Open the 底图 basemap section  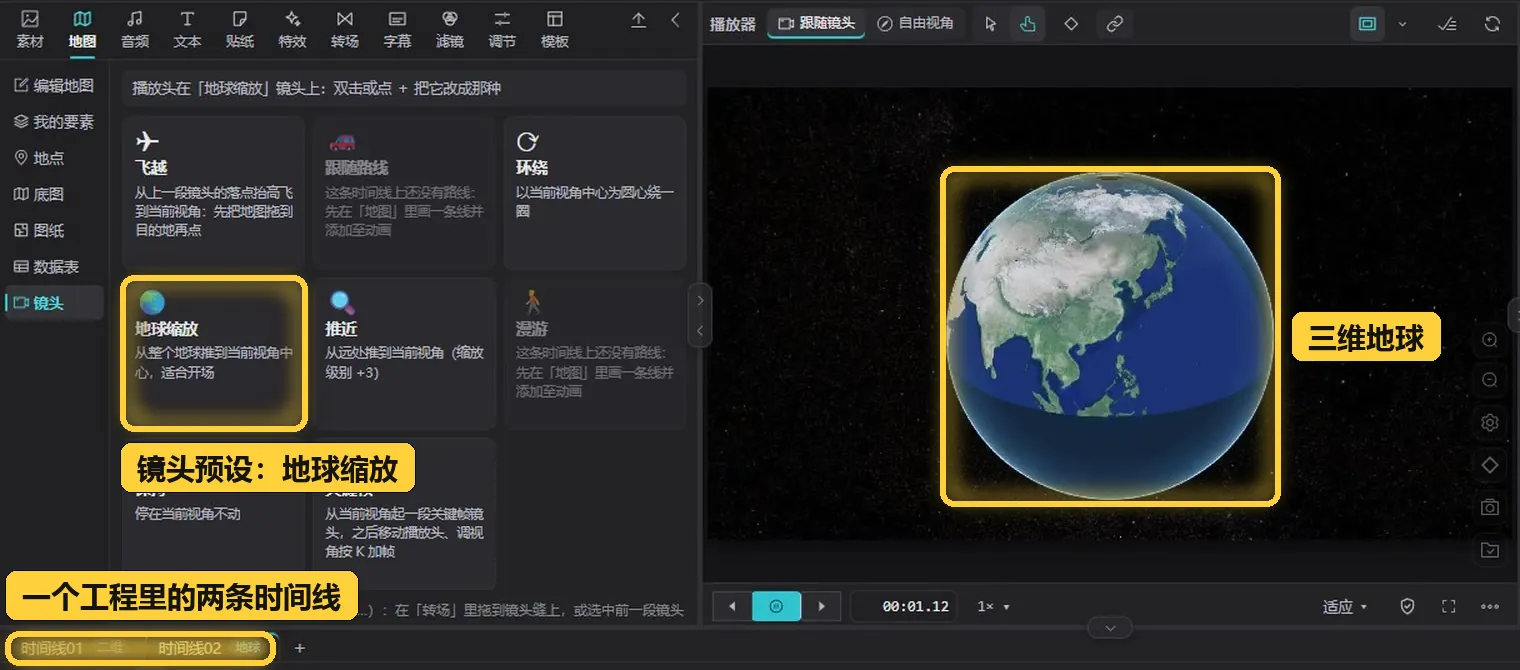point(54,194)
